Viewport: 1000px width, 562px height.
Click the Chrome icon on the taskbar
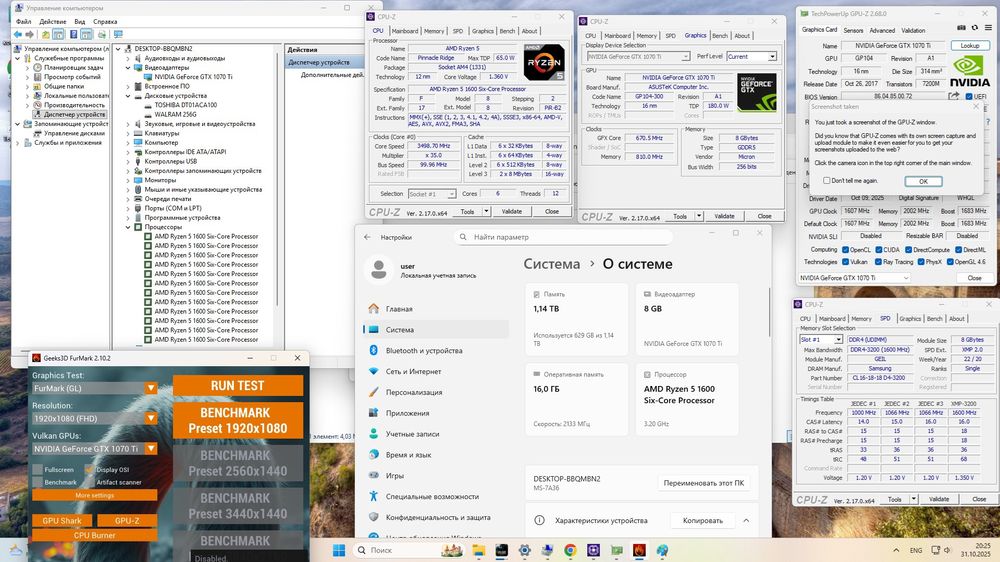coord(570,550)
